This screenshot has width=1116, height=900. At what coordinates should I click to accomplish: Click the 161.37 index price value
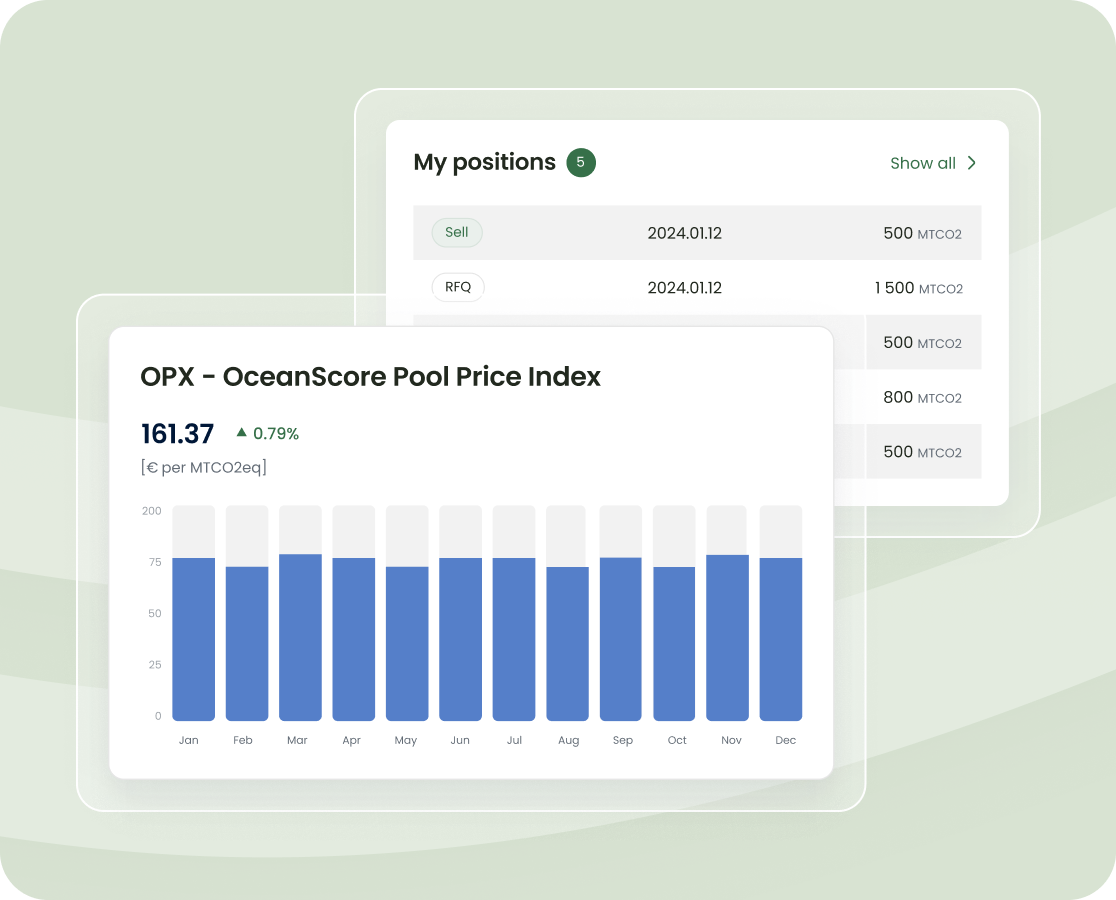177,434
